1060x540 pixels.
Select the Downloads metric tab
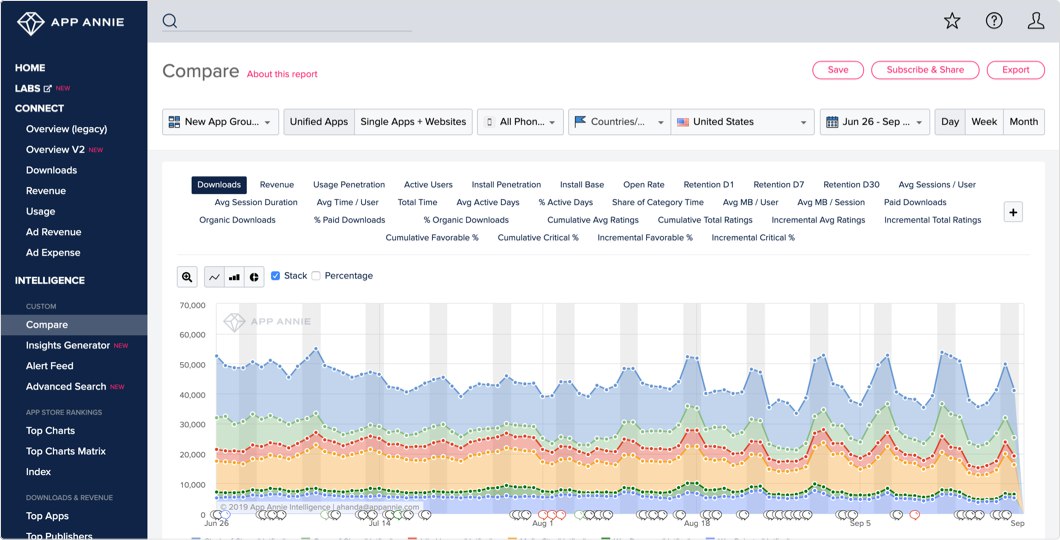(x=219, y=185)
